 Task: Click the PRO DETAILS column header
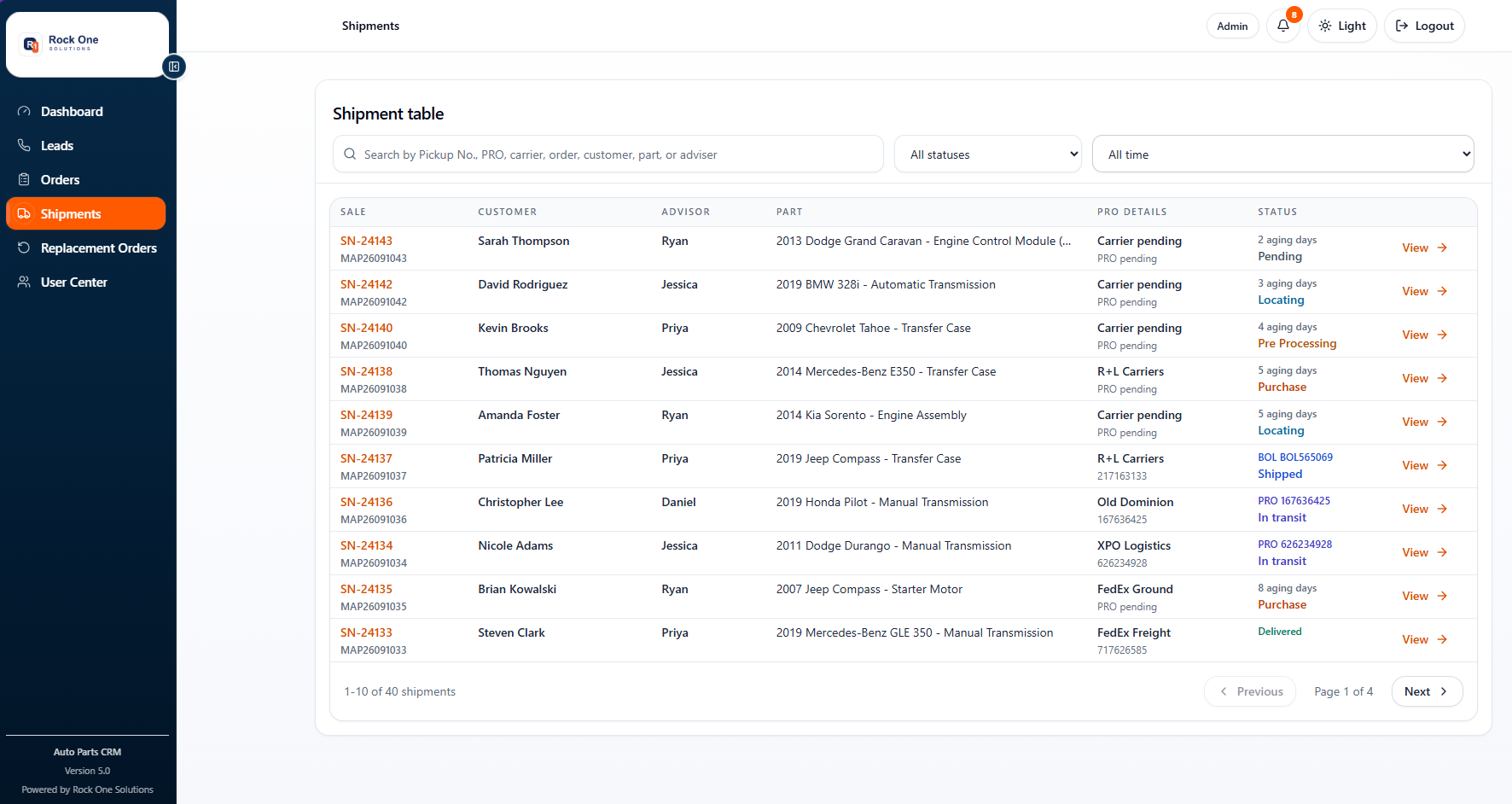pyautogui.click(x=1131, y=212)
